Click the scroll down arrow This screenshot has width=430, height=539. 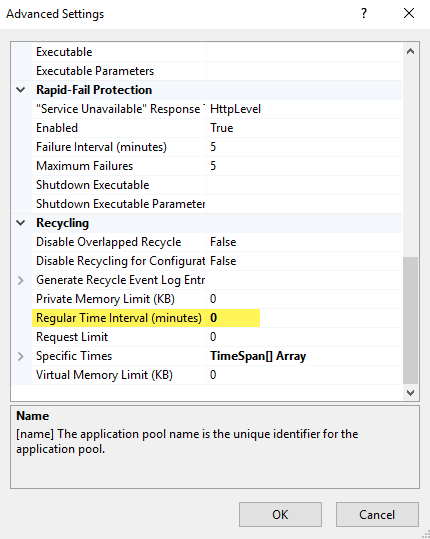point(410,392)
